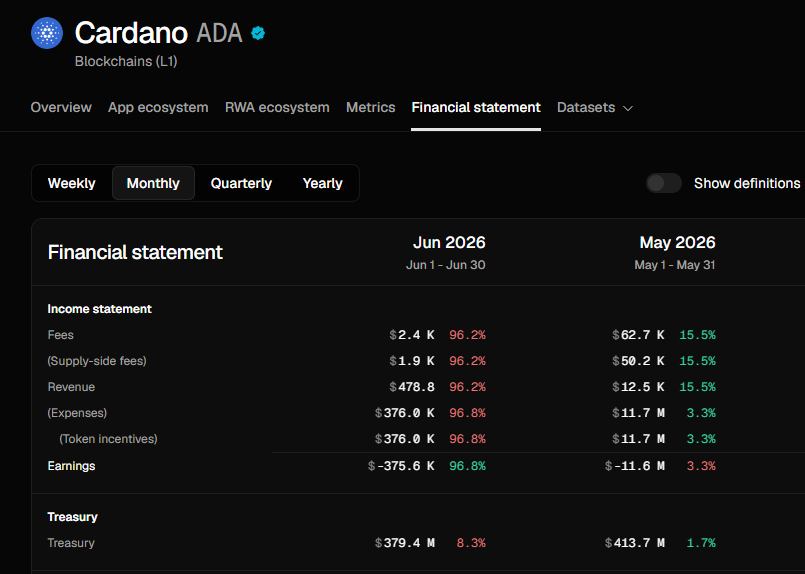
Task: Click the June Treasury change 8.3%
Action: 471,543
